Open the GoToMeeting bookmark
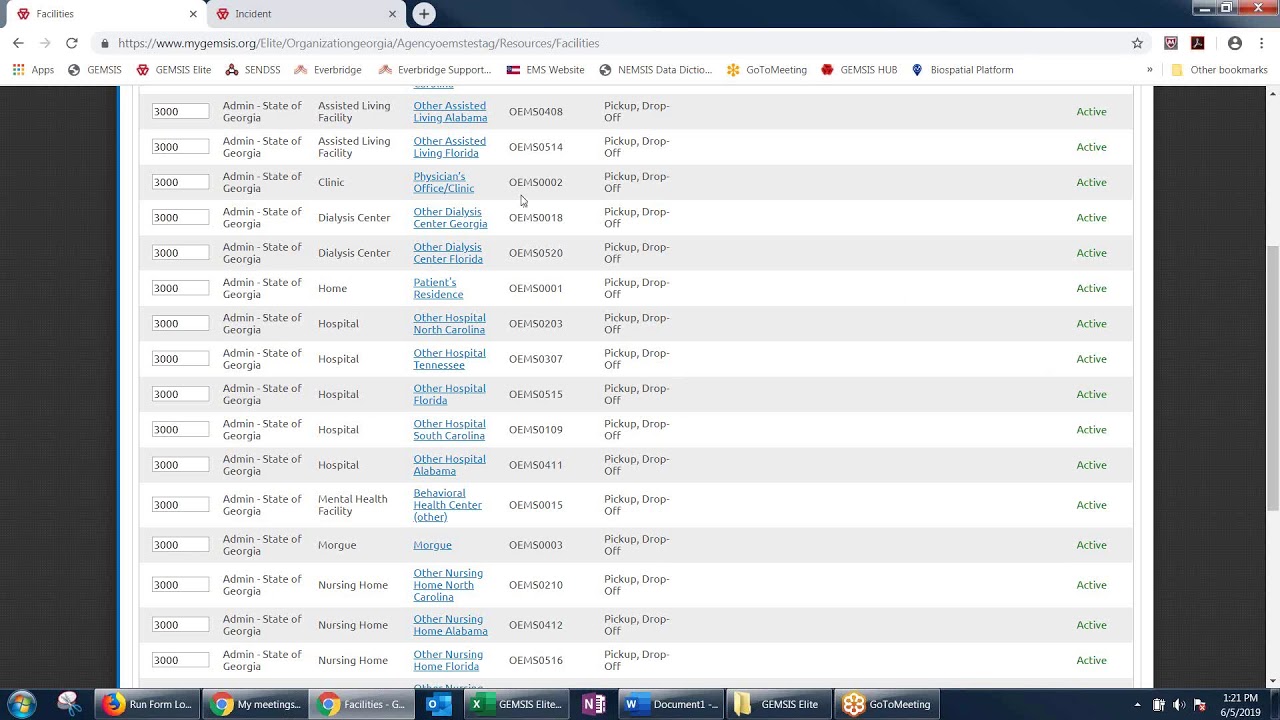Image resolution: width=1280 pixels, height=720 pixels. click(x=767, y=70)
